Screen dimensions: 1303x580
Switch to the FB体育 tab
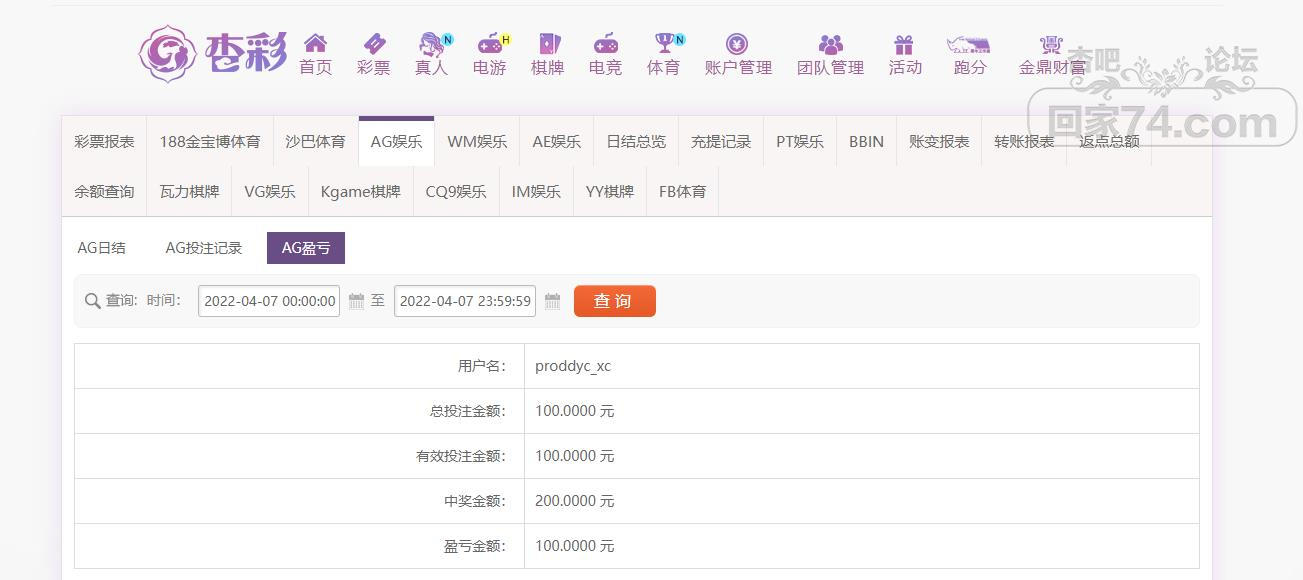tap(683, 191)
